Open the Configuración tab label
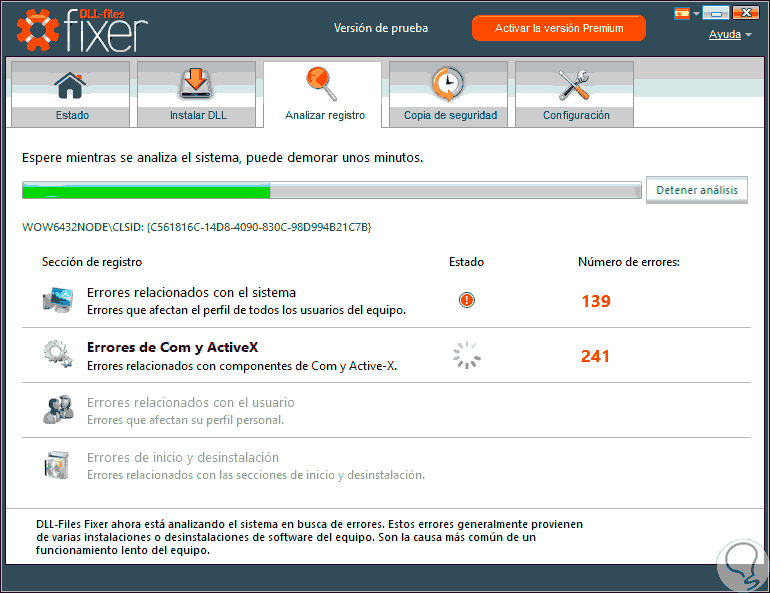Image resolution: width=770 pixels, height=593 pixels. pos(576,115)
